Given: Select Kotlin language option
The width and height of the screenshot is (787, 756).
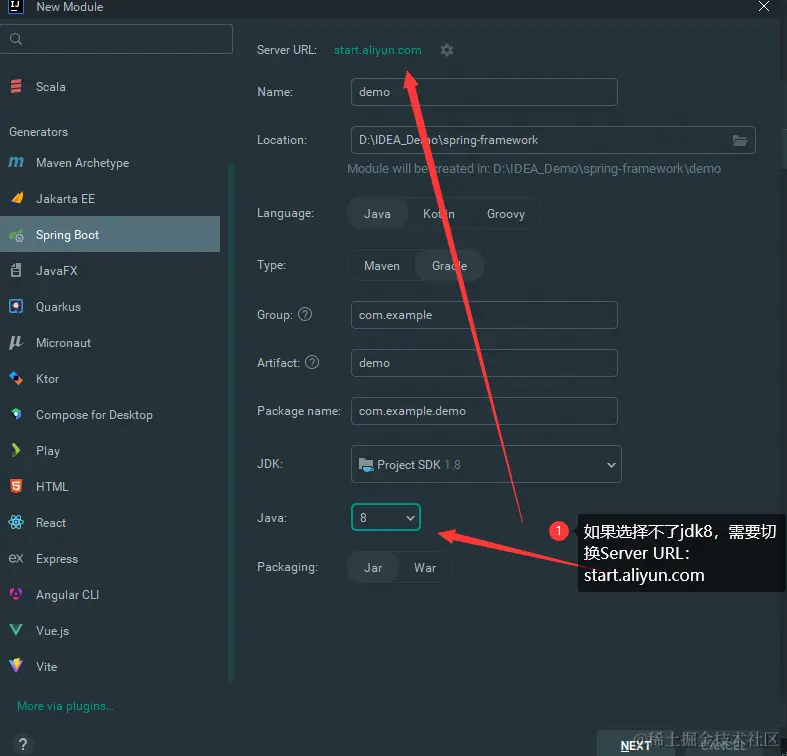Looking at the screenshot, I should 439,214.
